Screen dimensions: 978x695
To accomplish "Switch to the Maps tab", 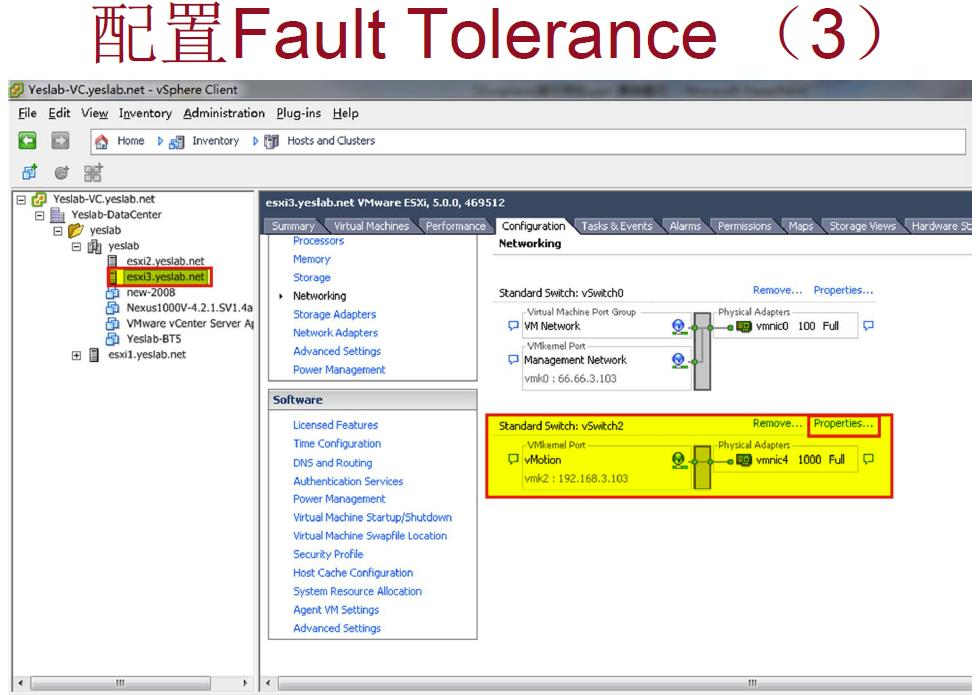I will 800,226.
